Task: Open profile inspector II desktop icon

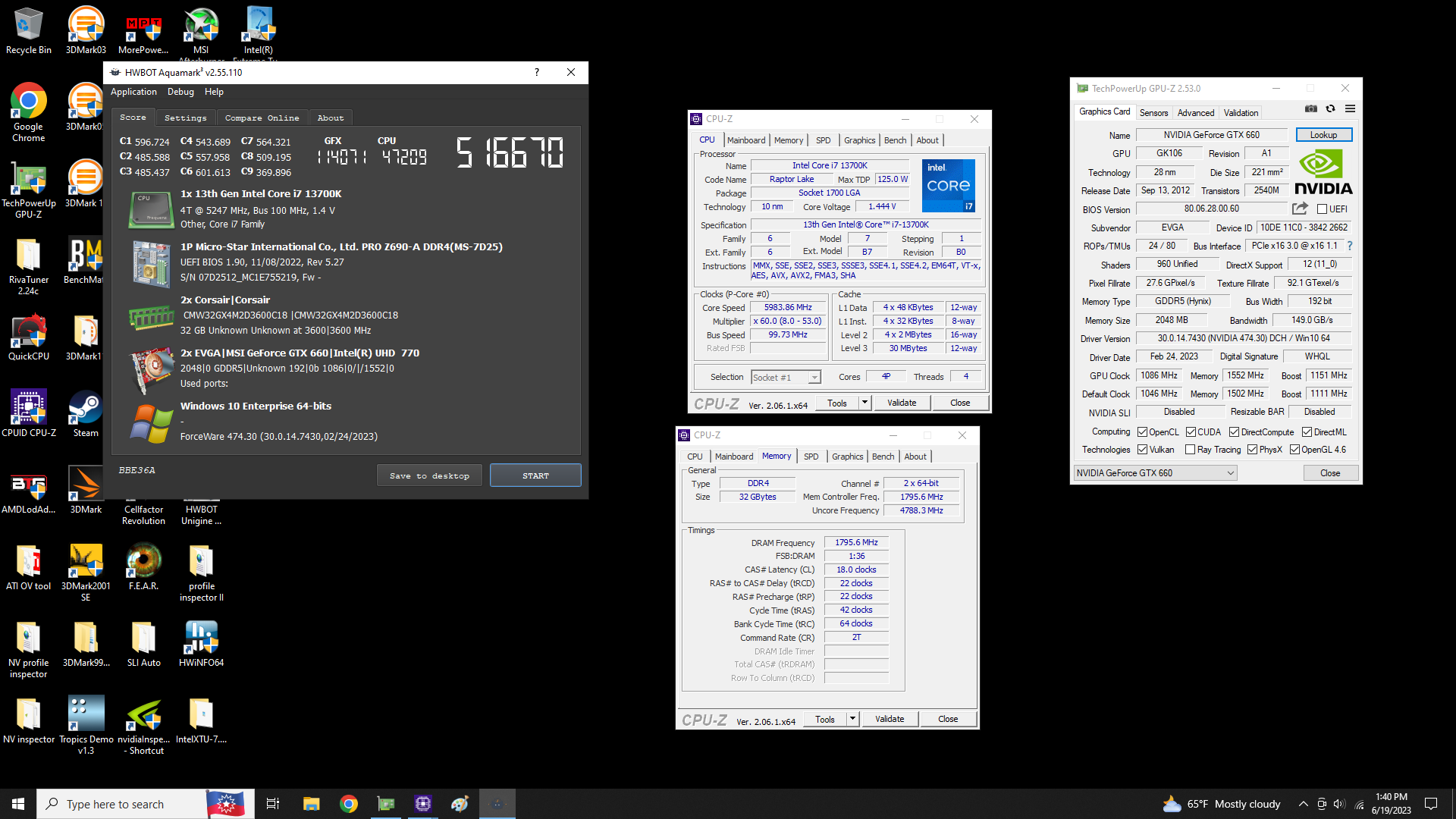Action: click(201, 573)
